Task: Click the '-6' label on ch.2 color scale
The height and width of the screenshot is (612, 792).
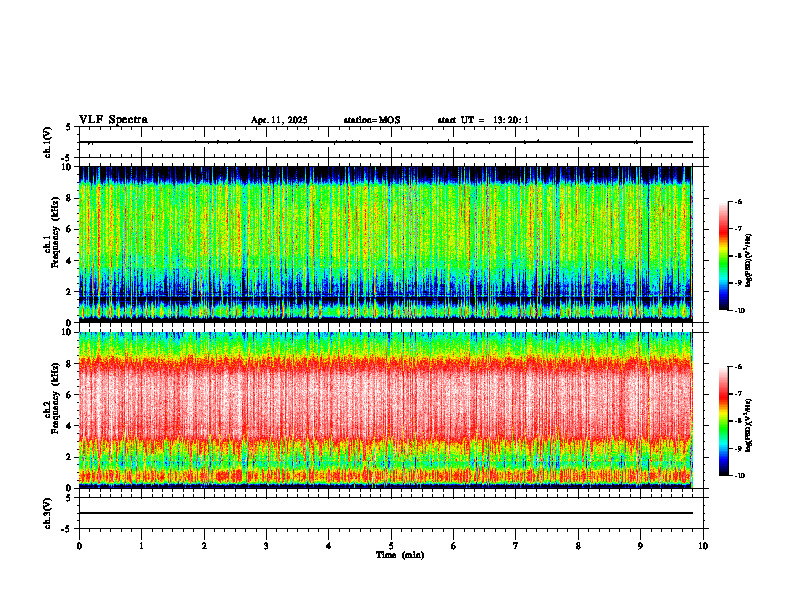Action: click(x=739, y=367)
